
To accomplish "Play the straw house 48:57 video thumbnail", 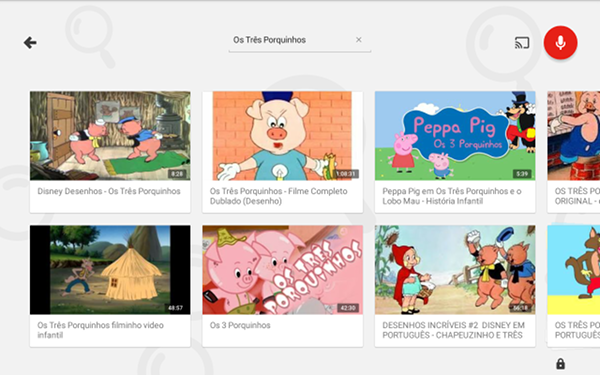I will click(x=110, y=270).
